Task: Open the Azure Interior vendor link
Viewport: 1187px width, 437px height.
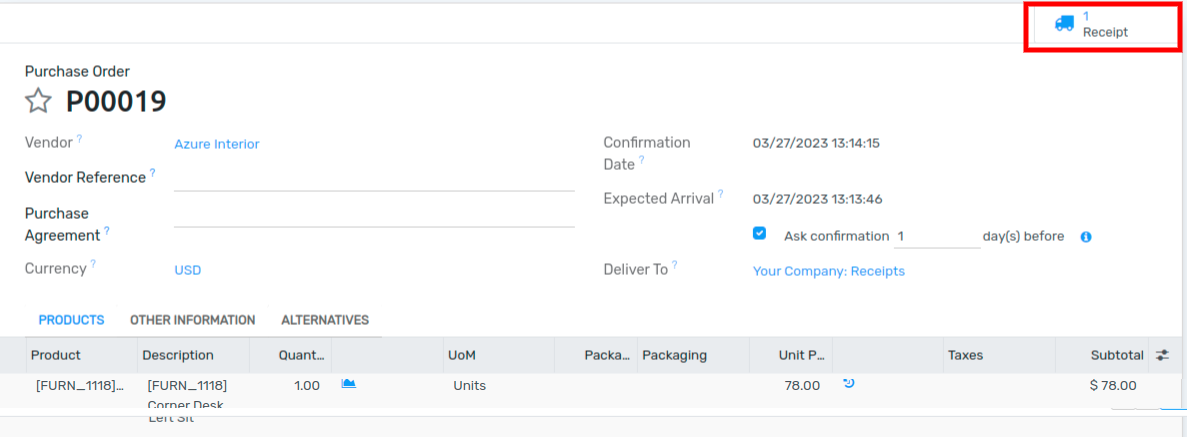Action: [x=217, y=144]
